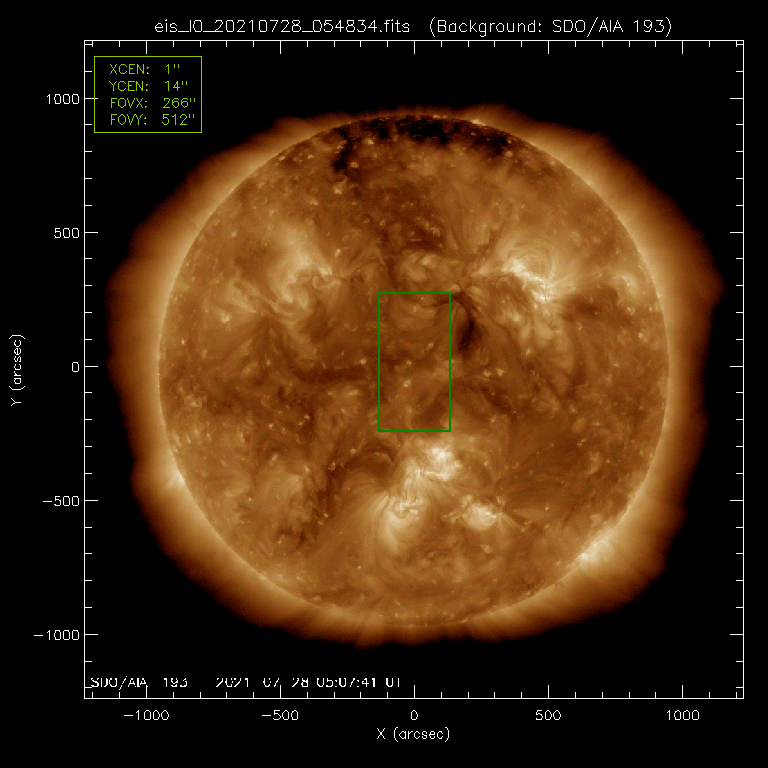Click the Y (arcsec) axis label
Image resolution: width=768 pixels, height=768 pixels.
pyautogui.click(x=19, y=367)
